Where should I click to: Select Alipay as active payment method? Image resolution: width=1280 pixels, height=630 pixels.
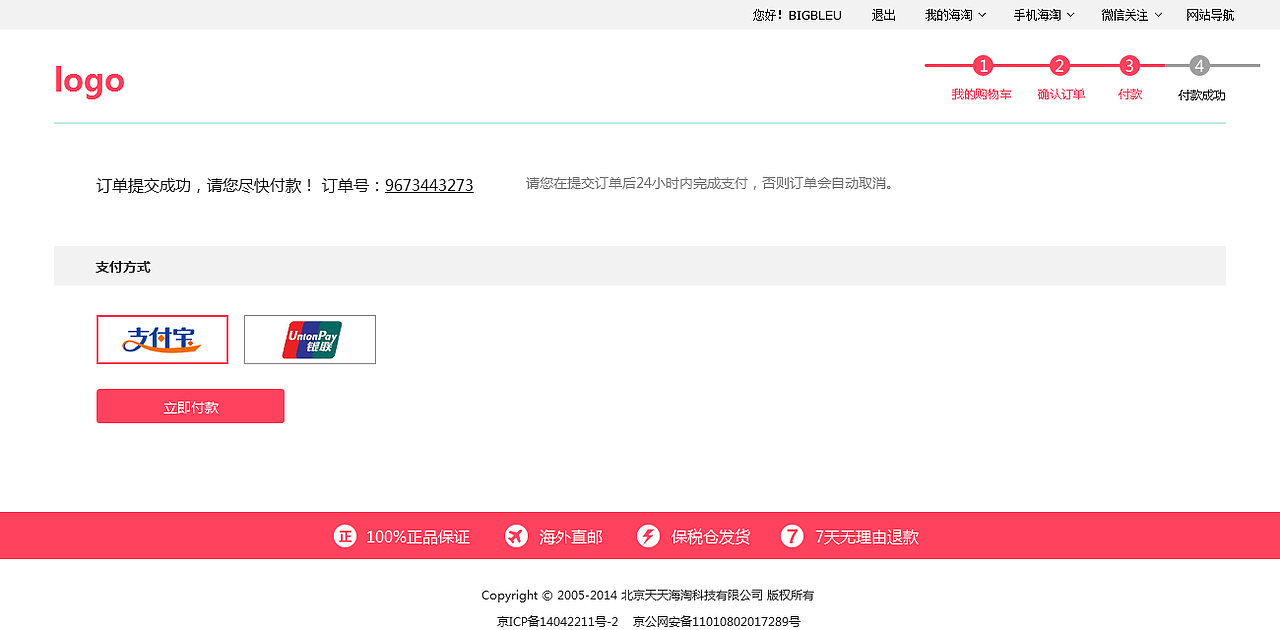(x=162, y=339)
